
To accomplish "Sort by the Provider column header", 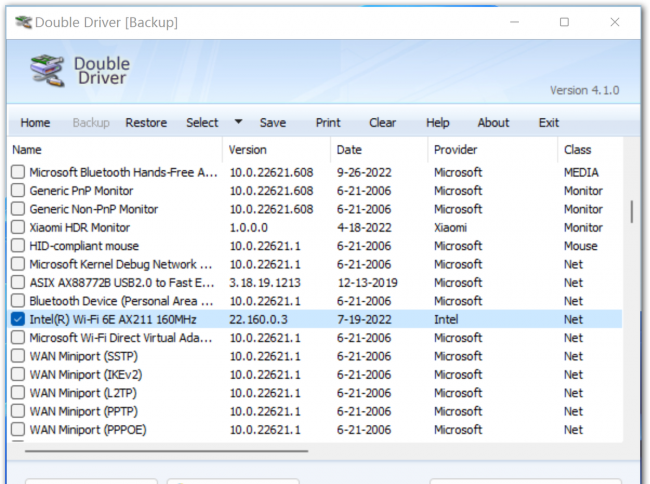I will click(x=492, y=150).
